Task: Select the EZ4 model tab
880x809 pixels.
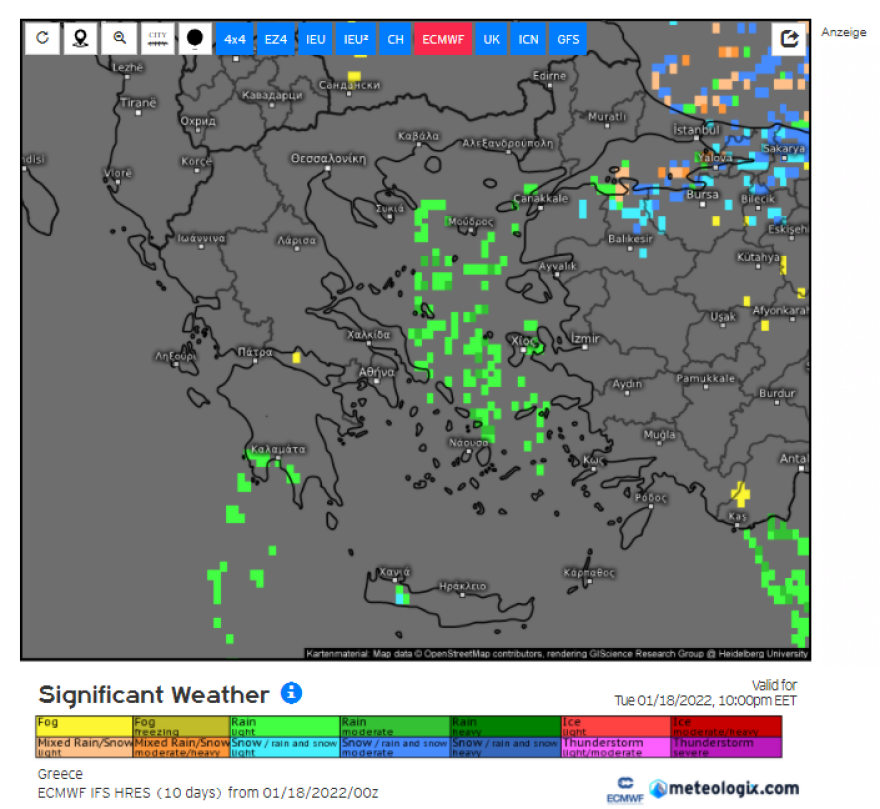Action: click(x=275, y=39)
